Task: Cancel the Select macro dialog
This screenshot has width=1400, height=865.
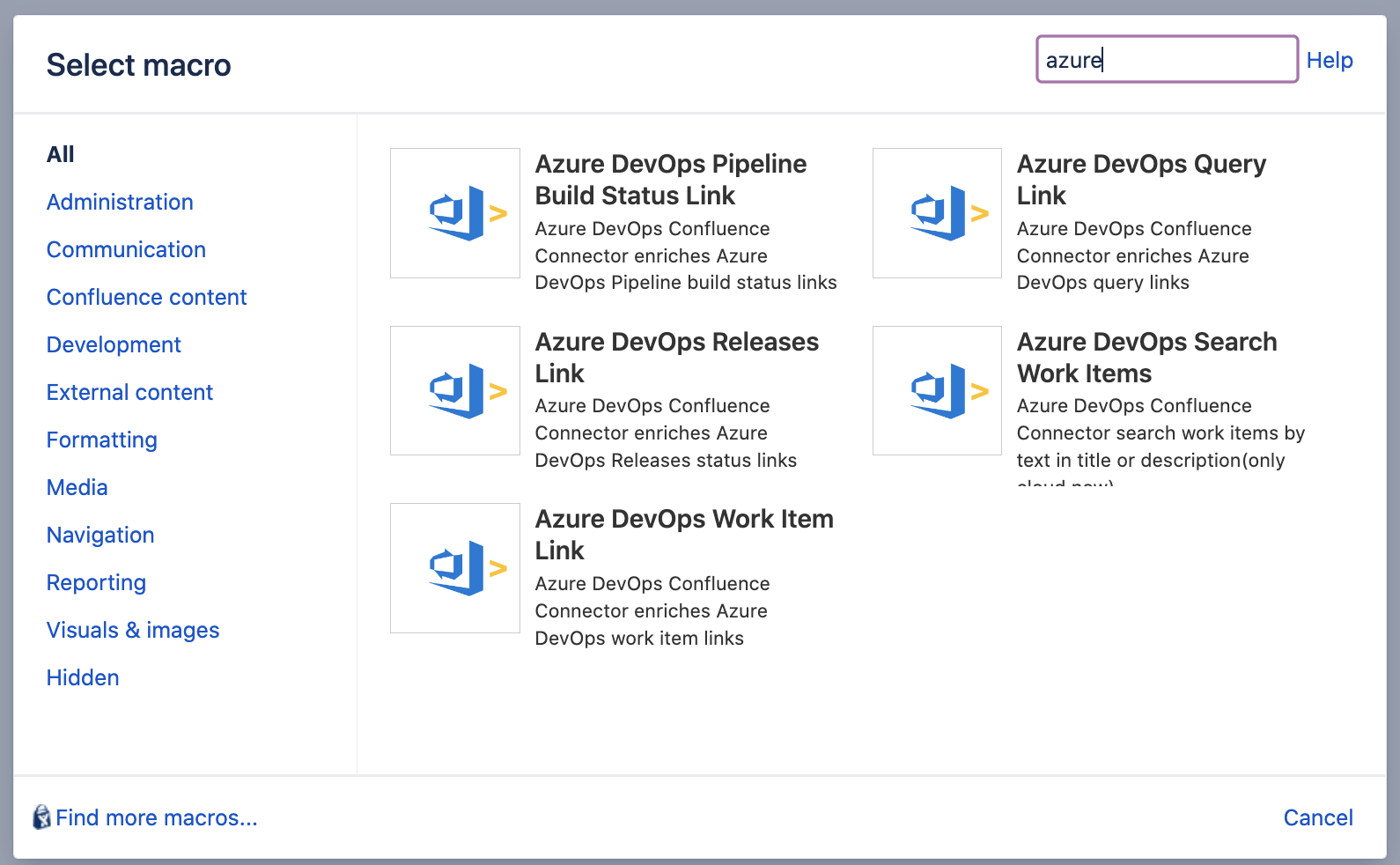Action: [1318, 817]
